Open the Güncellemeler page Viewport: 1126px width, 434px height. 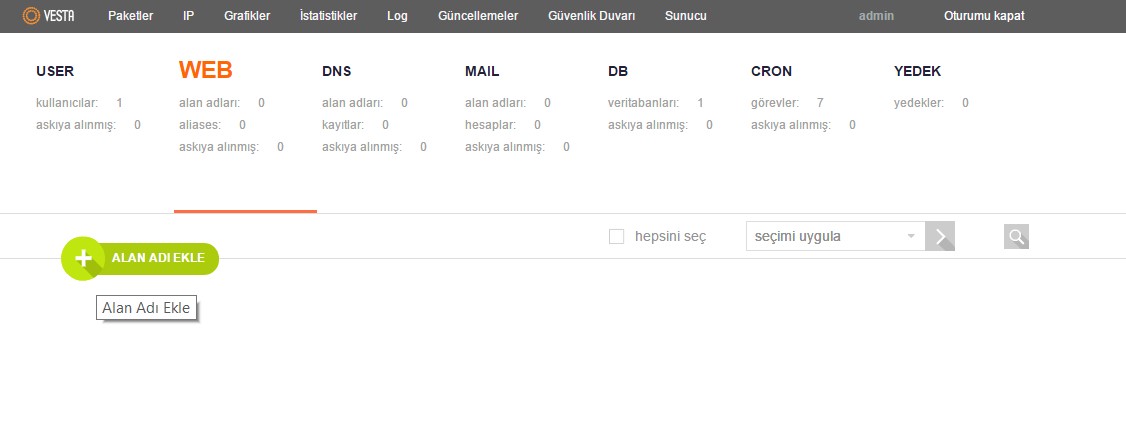click(x=478, y=16)
